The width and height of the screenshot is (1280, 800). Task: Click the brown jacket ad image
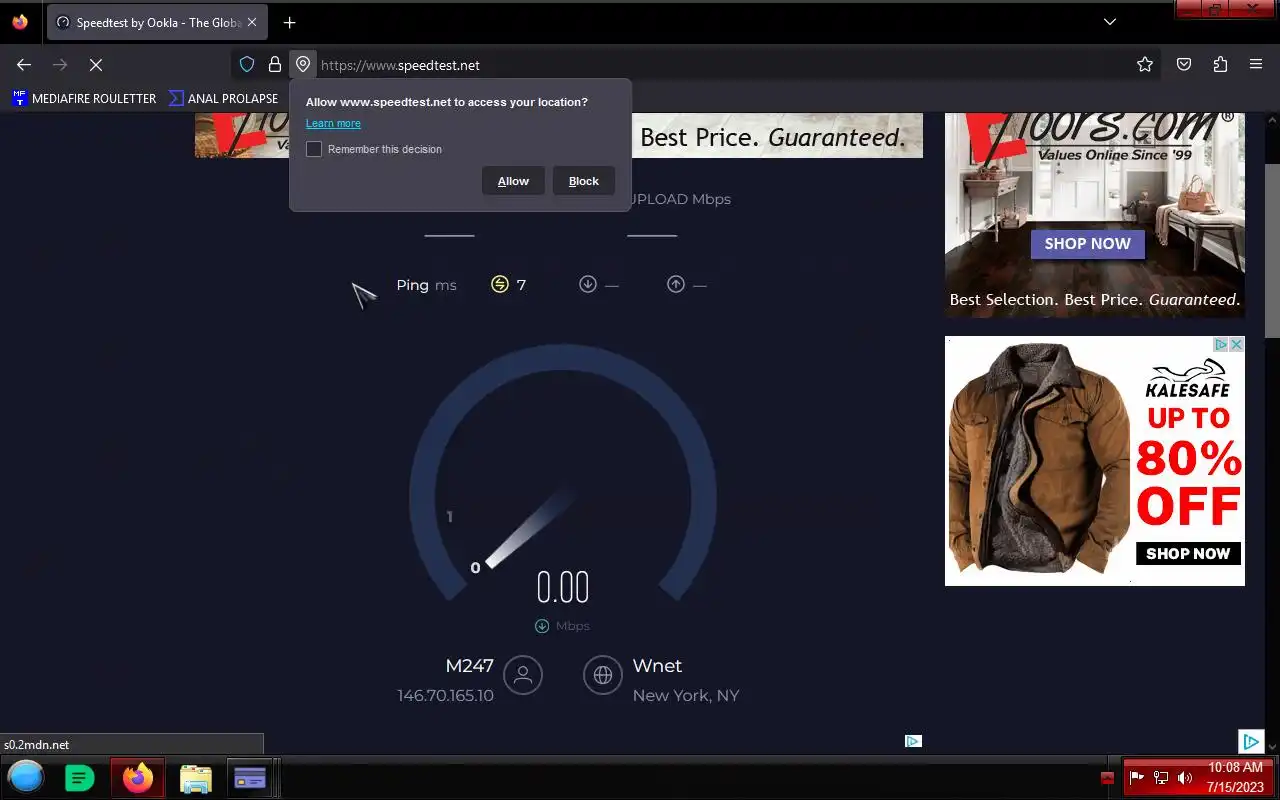click(1038, 458)
